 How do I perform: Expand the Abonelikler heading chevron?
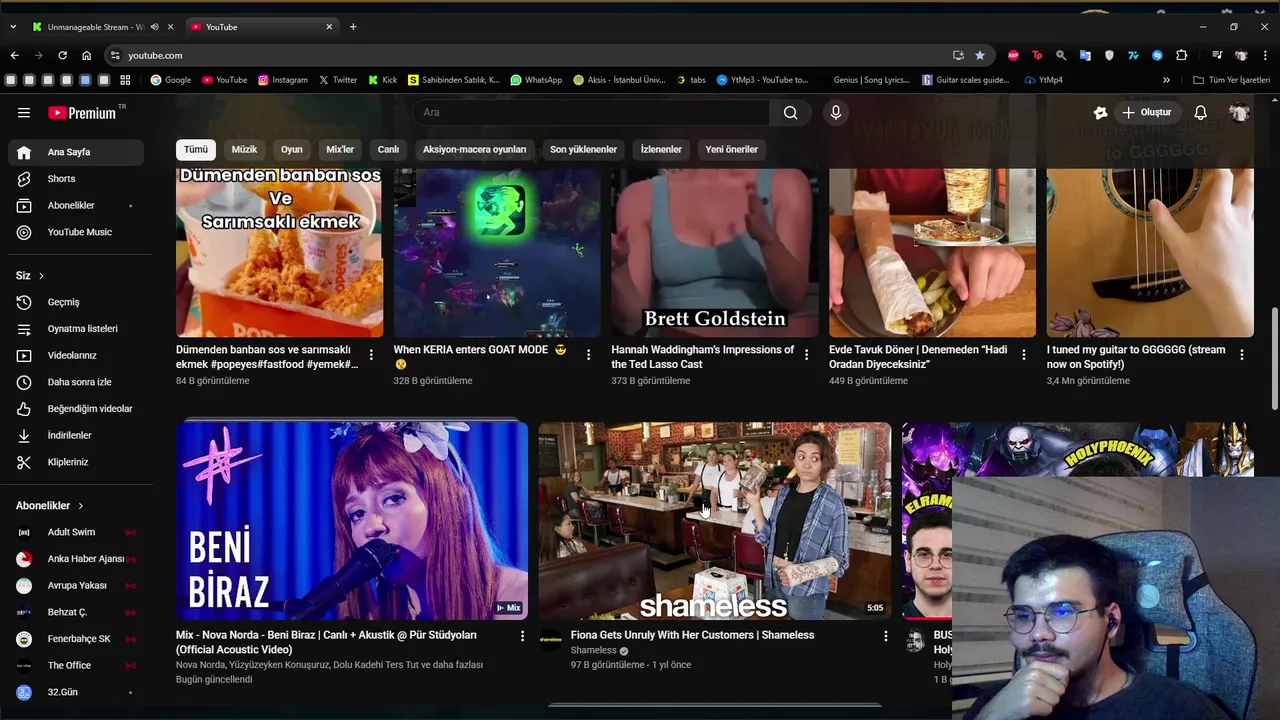[81, 506]
